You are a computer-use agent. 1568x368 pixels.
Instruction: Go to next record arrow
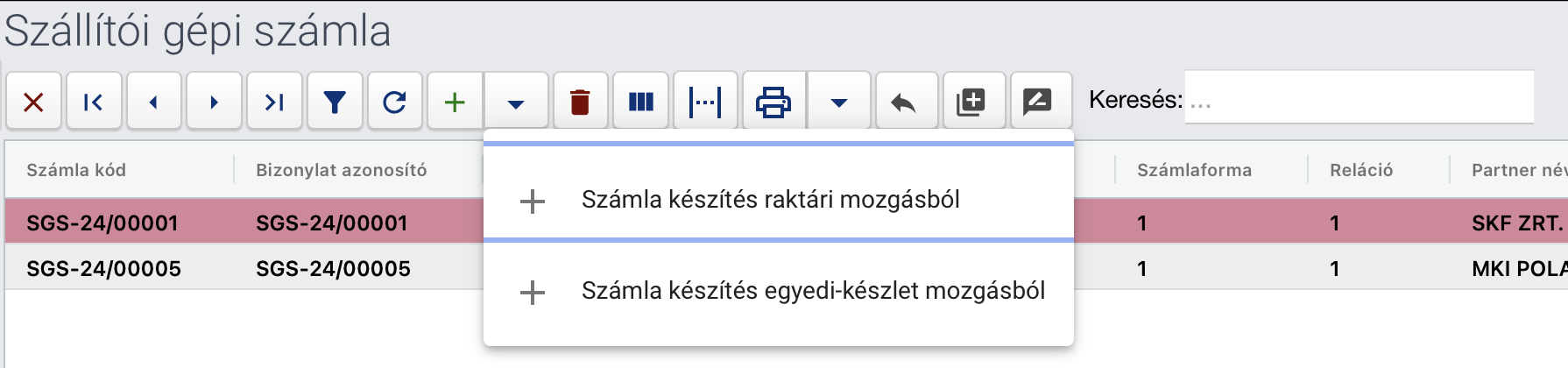(214, 102)
